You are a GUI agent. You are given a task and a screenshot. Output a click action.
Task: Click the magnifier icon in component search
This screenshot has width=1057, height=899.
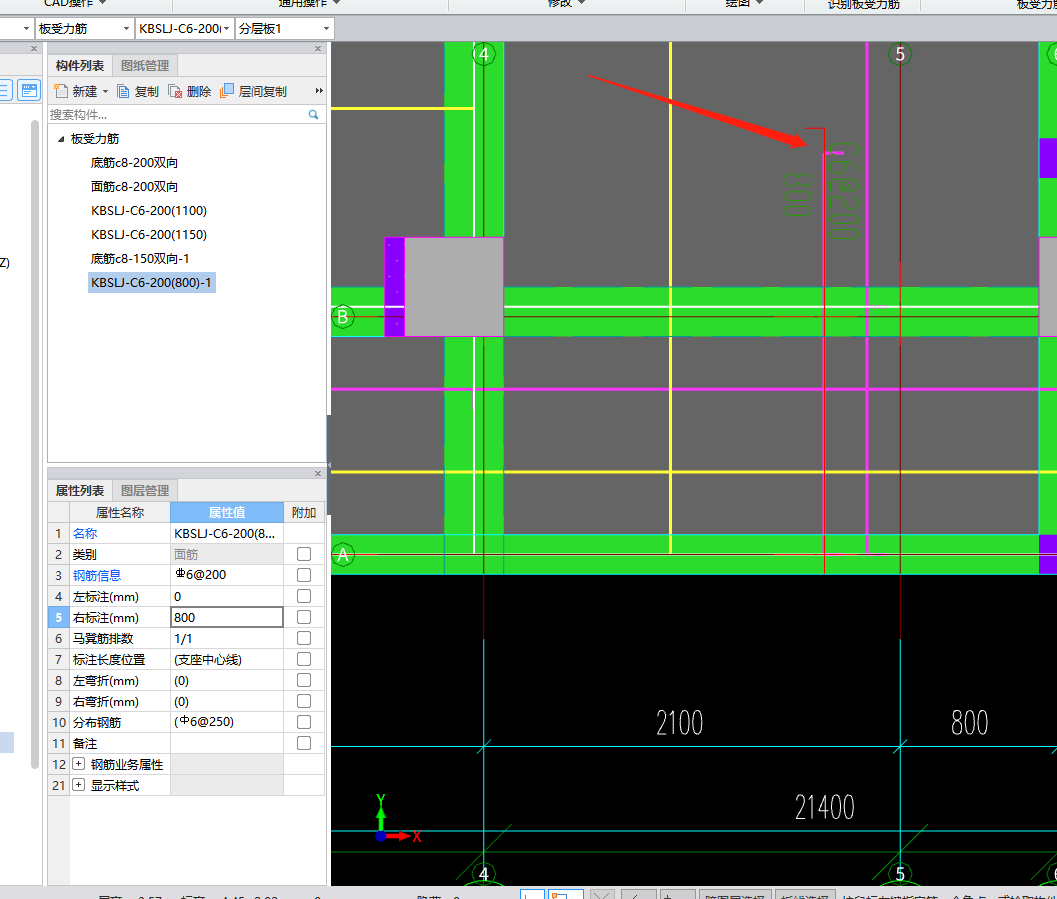313,115
